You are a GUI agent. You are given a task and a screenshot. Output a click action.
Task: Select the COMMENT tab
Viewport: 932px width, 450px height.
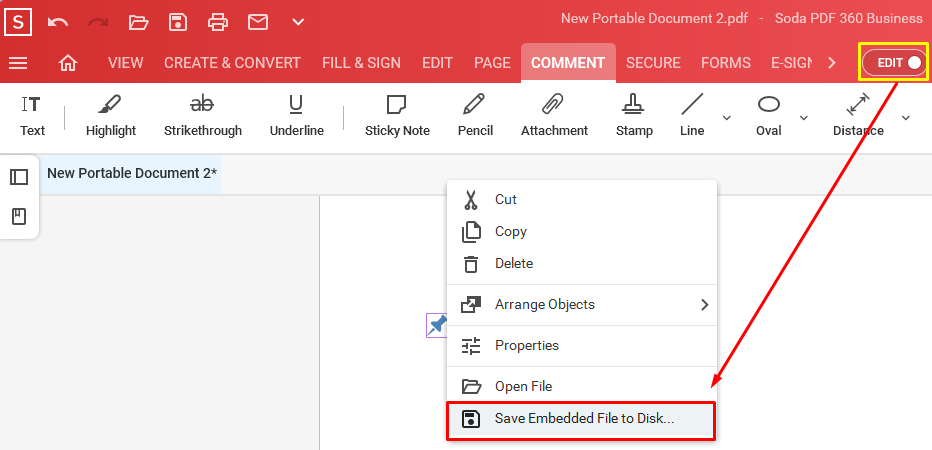(568, 63)
